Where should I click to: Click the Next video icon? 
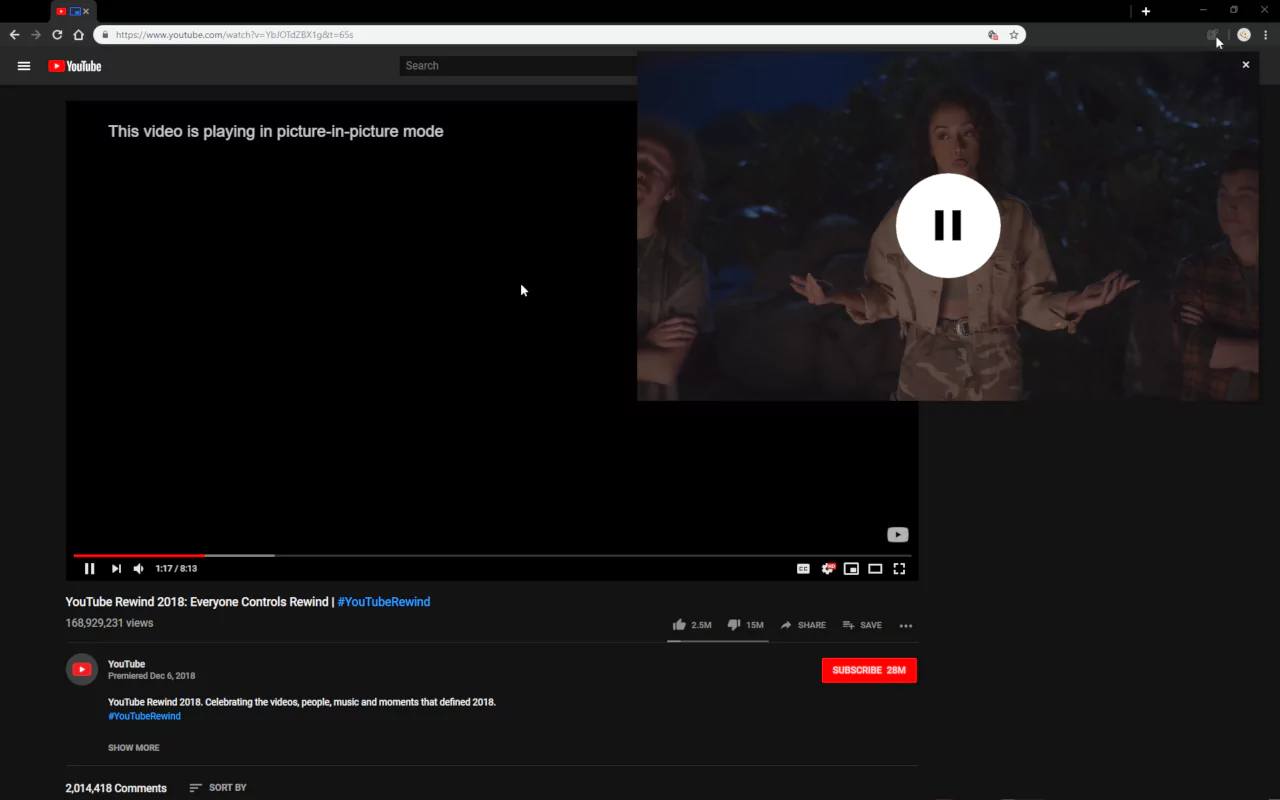[x=115, y=568]
